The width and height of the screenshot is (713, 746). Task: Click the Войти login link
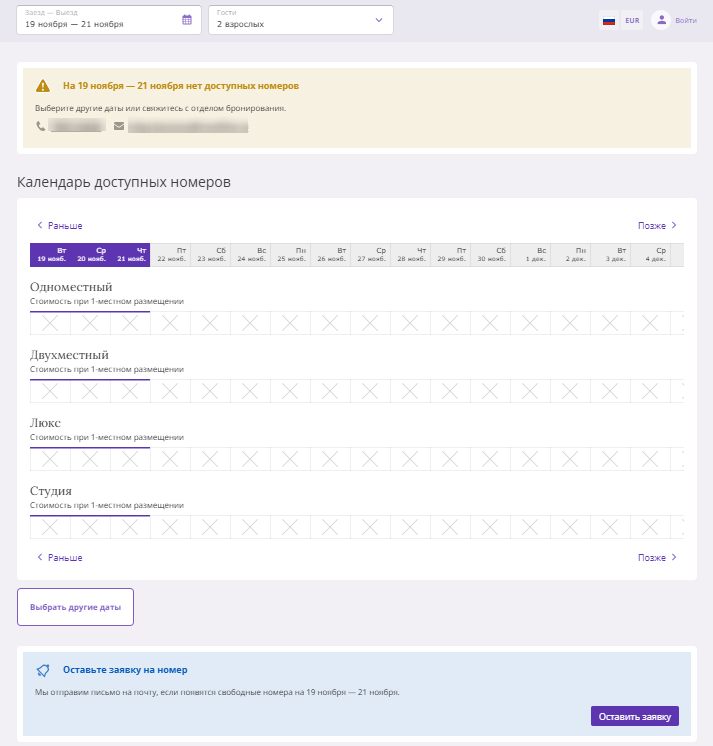point(686,20)
